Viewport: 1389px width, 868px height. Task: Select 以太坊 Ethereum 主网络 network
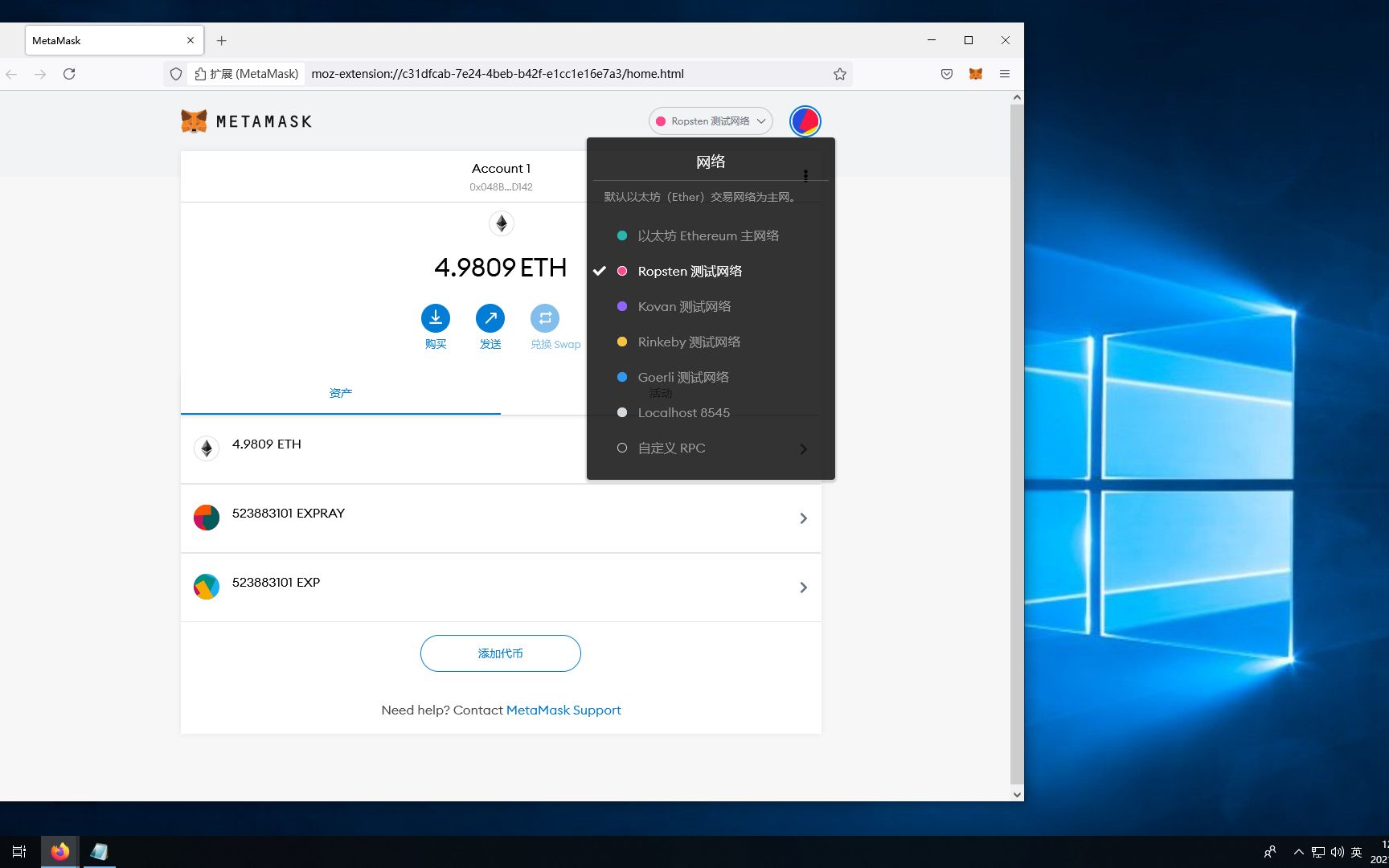(x=711, y=235)
